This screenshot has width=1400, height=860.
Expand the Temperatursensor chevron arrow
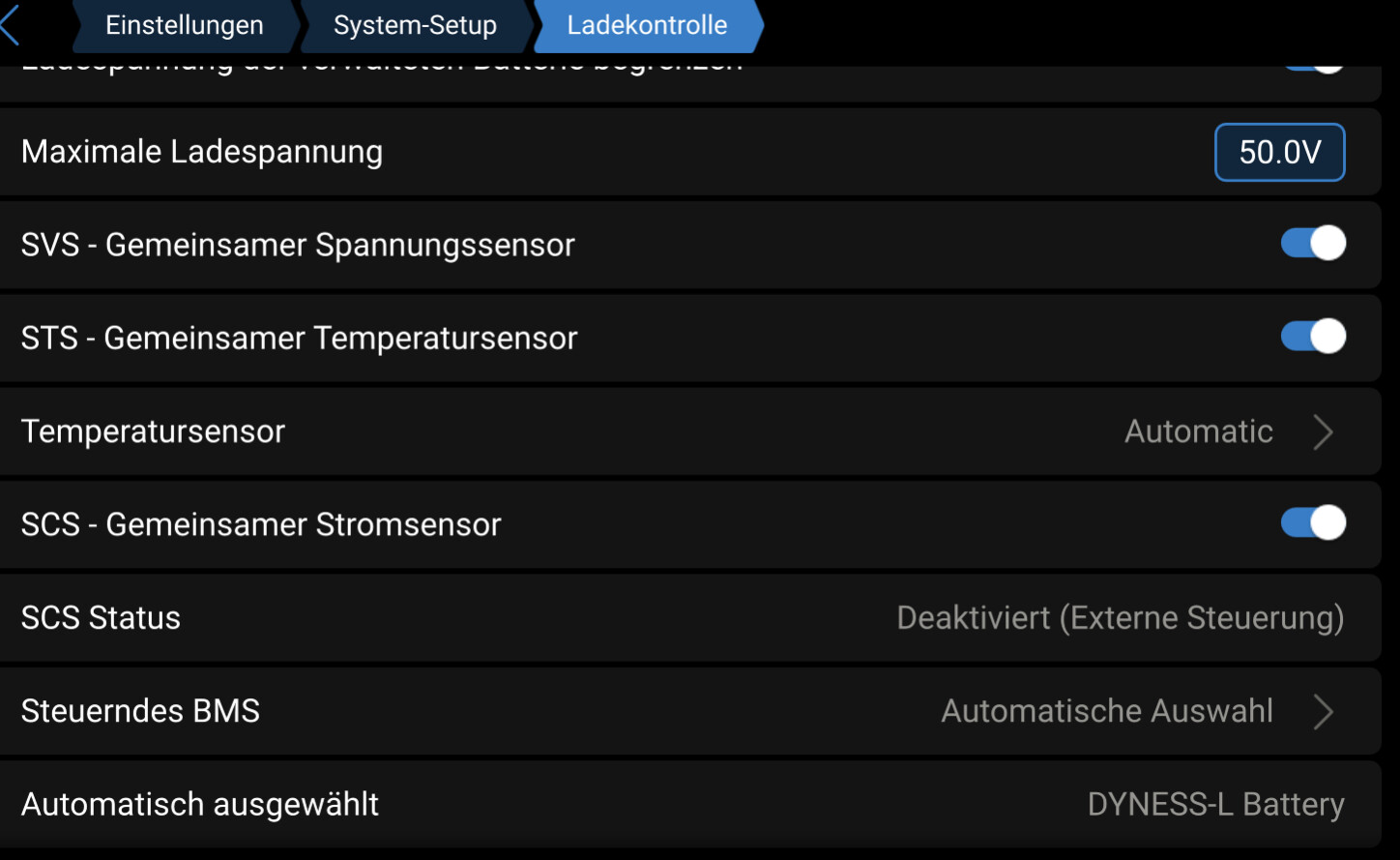coord(1324,431)
